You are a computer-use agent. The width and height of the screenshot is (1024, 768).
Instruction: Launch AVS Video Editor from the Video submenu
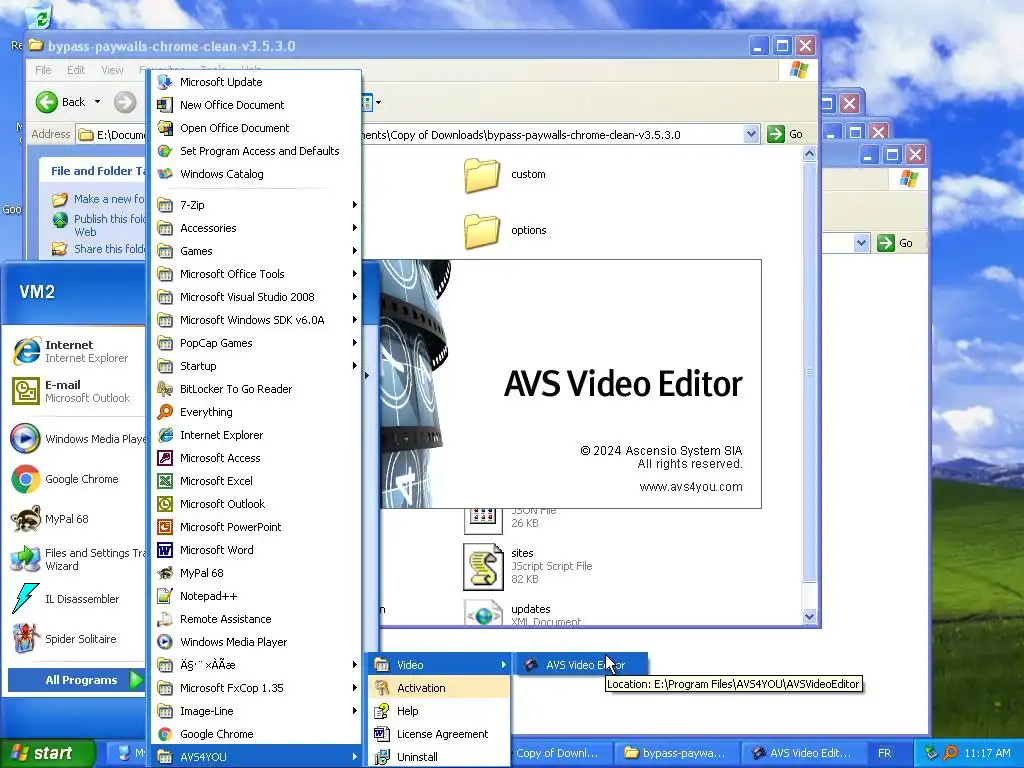(x=580, y=665)
